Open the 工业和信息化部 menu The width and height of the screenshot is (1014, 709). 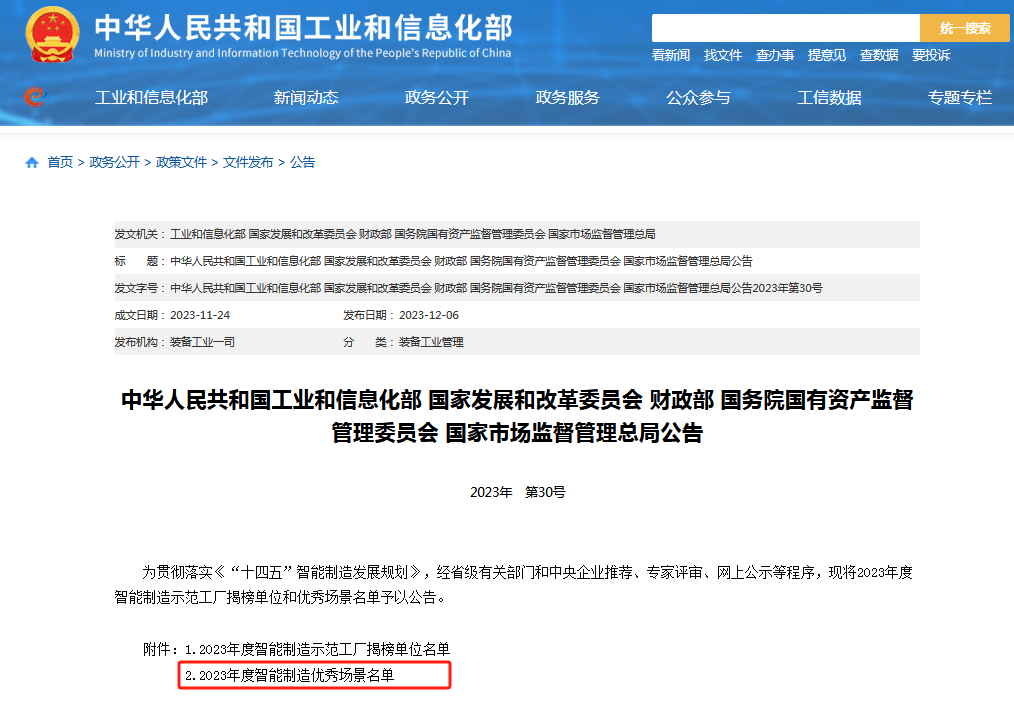pyautogui.click(x=151, y=97)
